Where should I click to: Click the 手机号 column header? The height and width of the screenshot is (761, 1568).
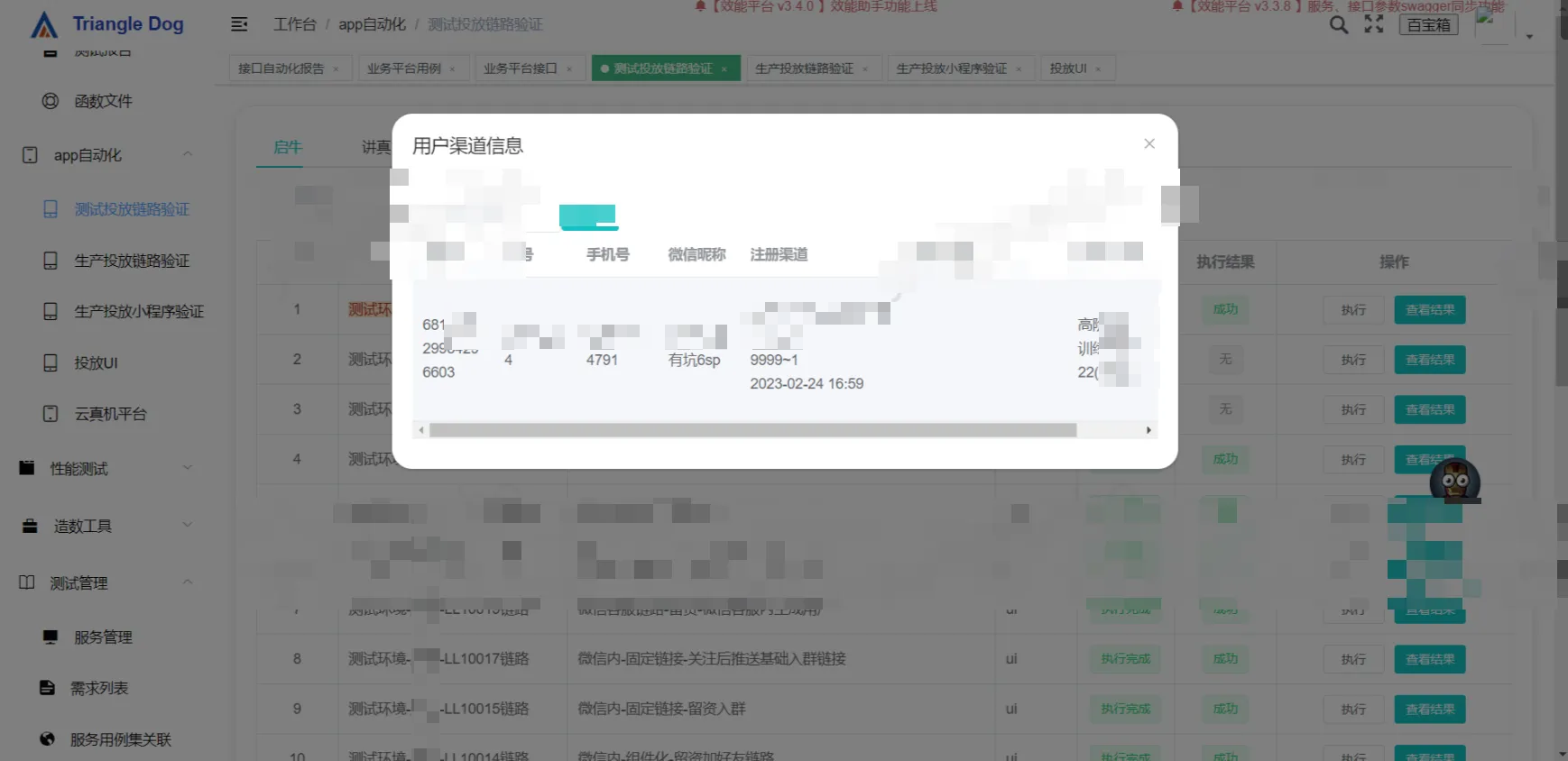tap(608, 254)
